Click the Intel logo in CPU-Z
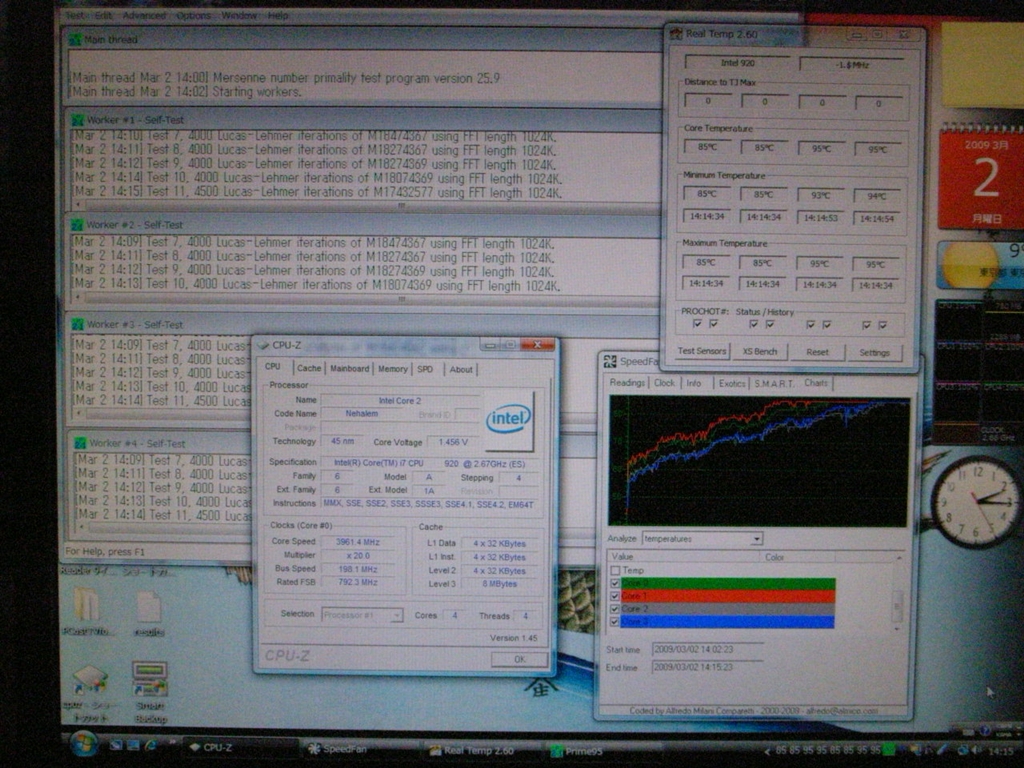 click(509, 419)
